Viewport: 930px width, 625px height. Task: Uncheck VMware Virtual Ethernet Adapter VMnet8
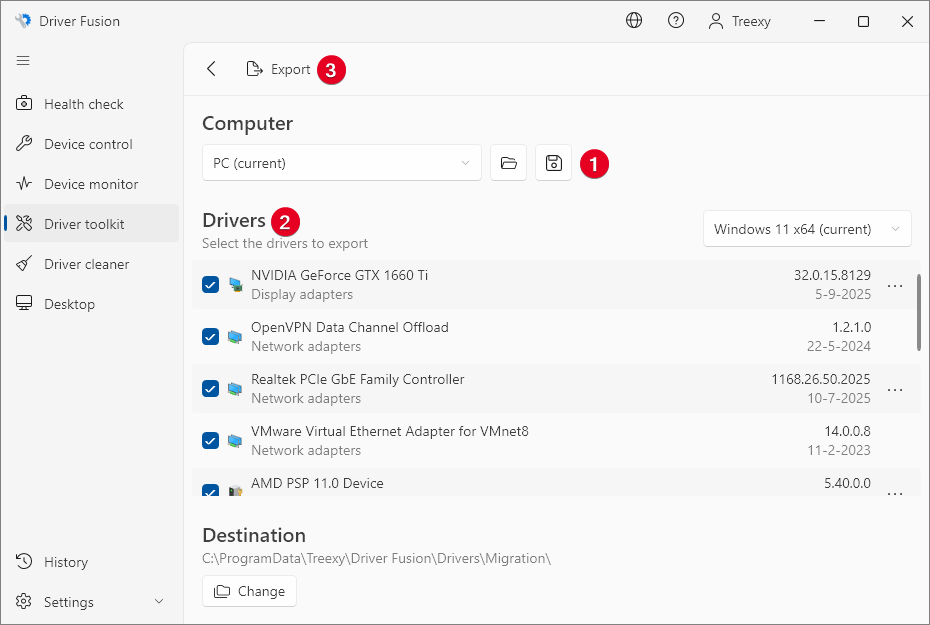coord(211,441)
